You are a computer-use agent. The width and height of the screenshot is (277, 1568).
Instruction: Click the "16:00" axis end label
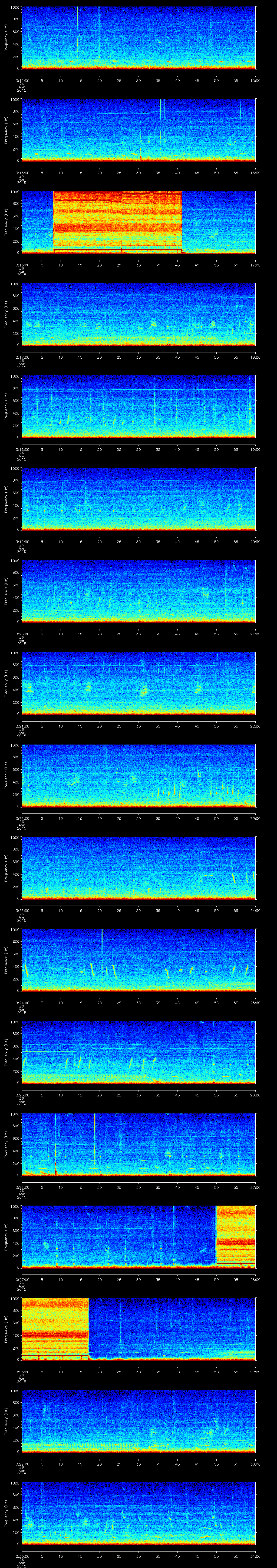pos(256,173)
